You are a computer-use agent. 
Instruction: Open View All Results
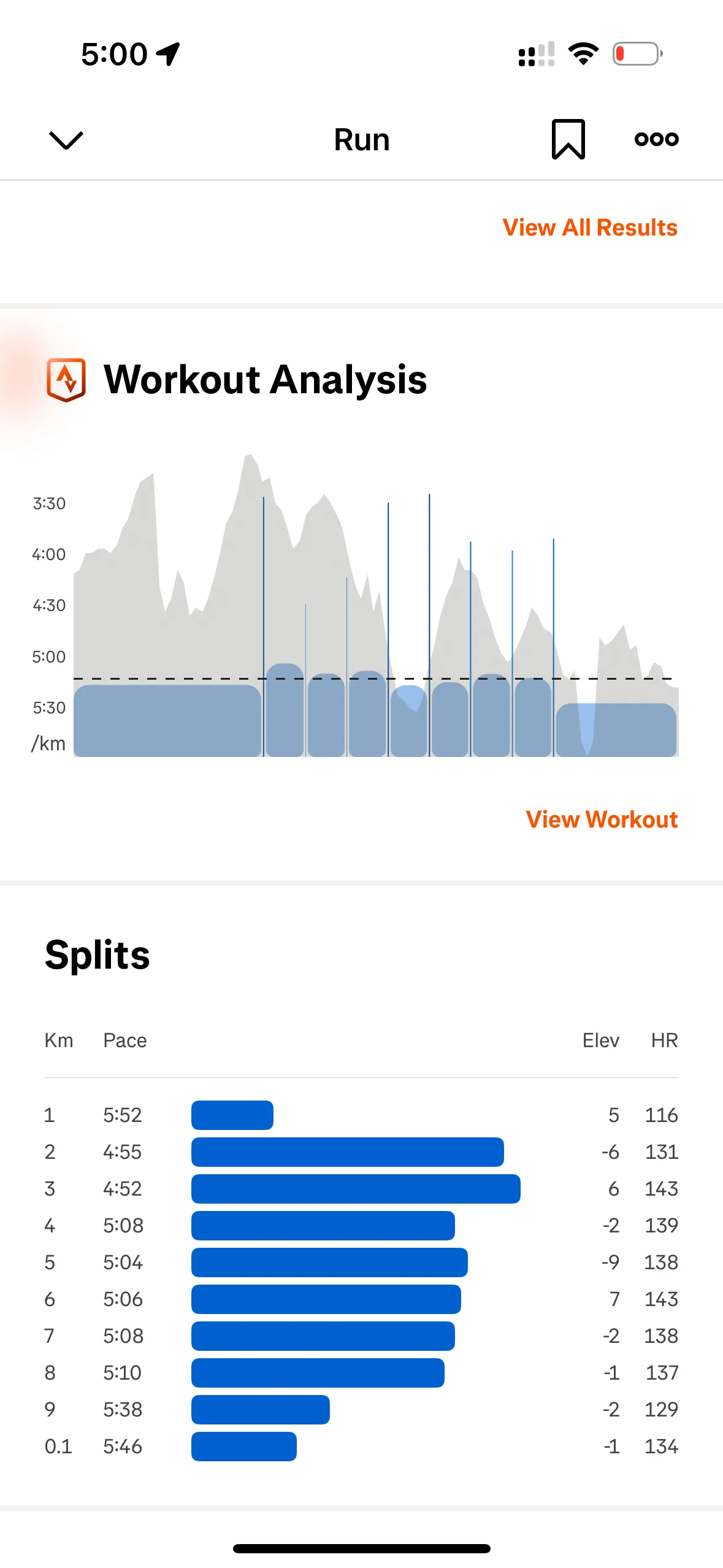coord(591,227)
